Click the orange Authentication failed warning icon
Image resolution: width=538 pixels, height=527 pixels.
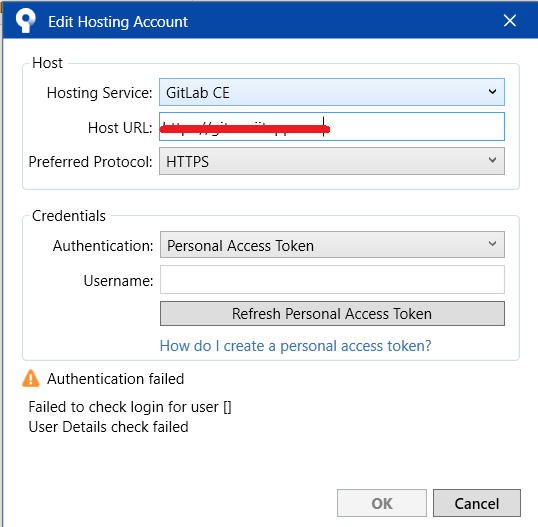coord(31,378)
